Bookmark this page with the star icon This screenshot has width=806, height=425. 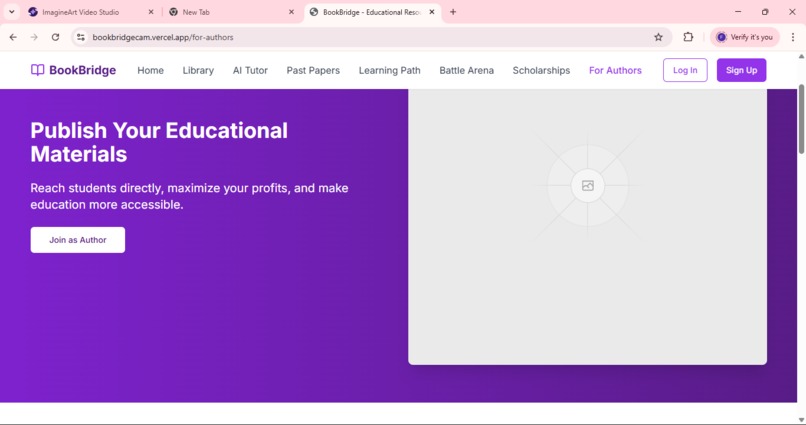coord(658,37)
